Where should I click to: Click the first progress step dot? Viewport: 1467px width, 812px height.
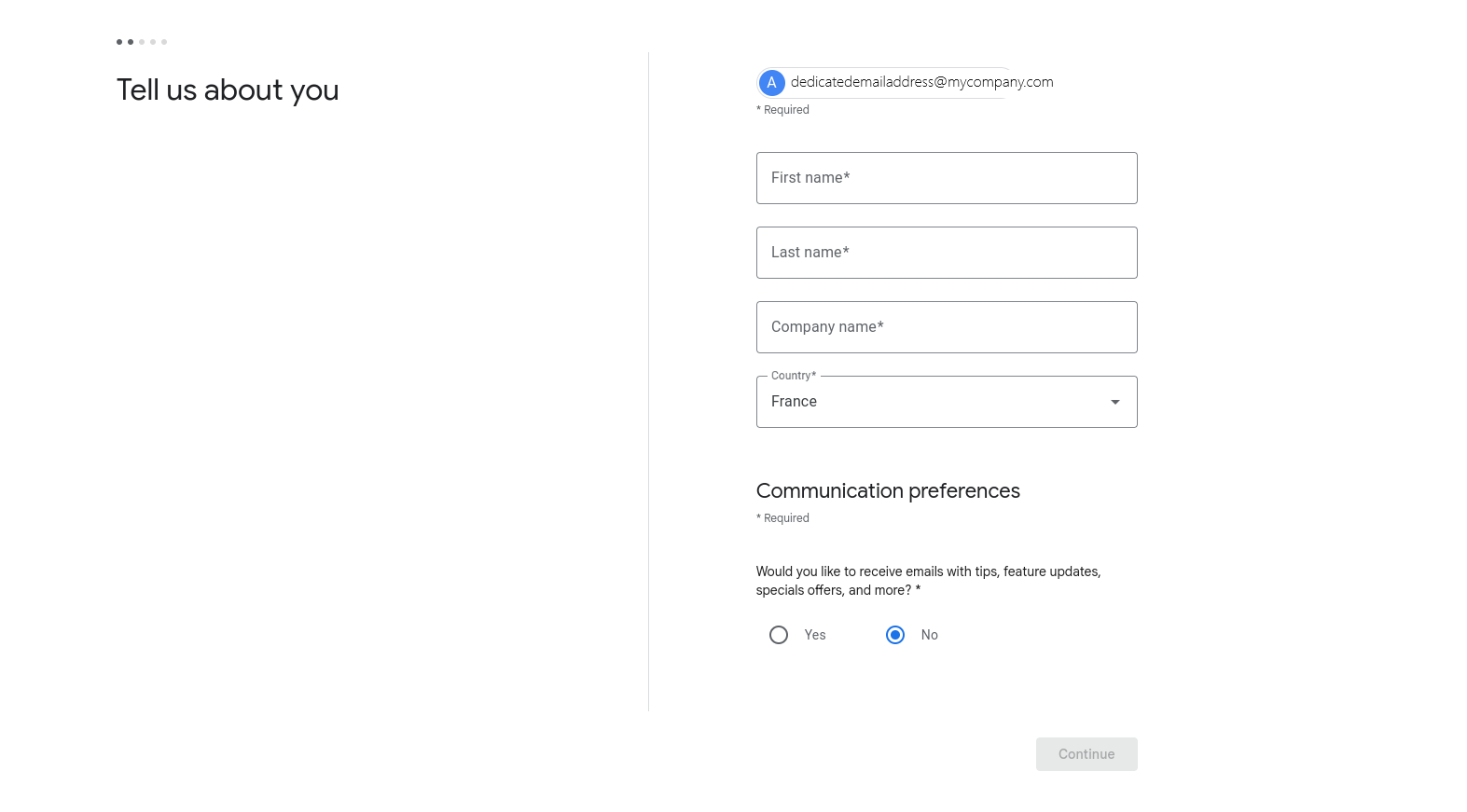click(x=119, y=42)
